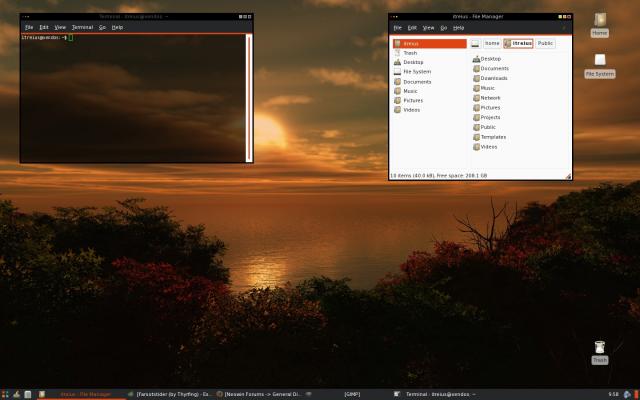Click the Public path bar button
Screen dimensions: 640x400
545,43
